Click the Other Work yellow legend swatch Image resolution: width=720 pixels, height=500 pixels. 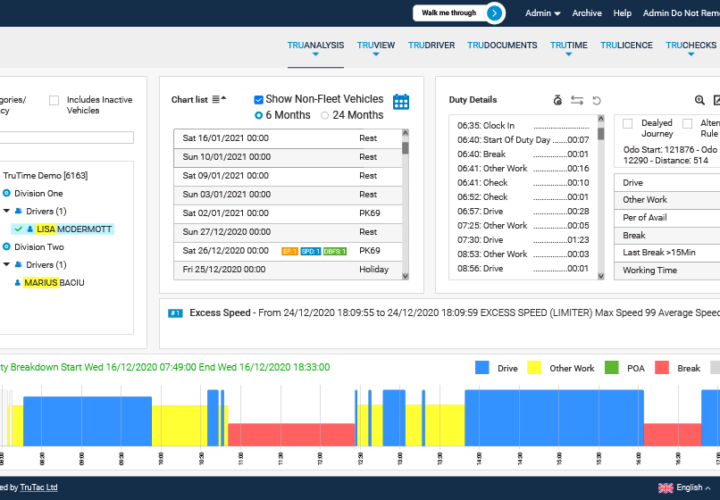[534, 368]
